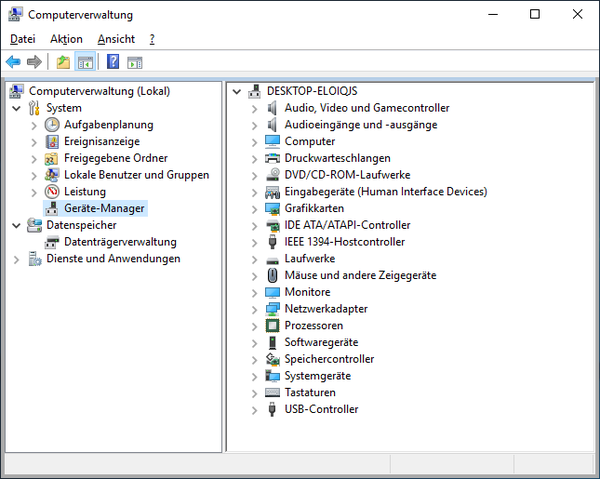600x479 pixels.
Task: Expand the IEEE 1394-Hostcontroller category
Action: (x=254, y=243)
